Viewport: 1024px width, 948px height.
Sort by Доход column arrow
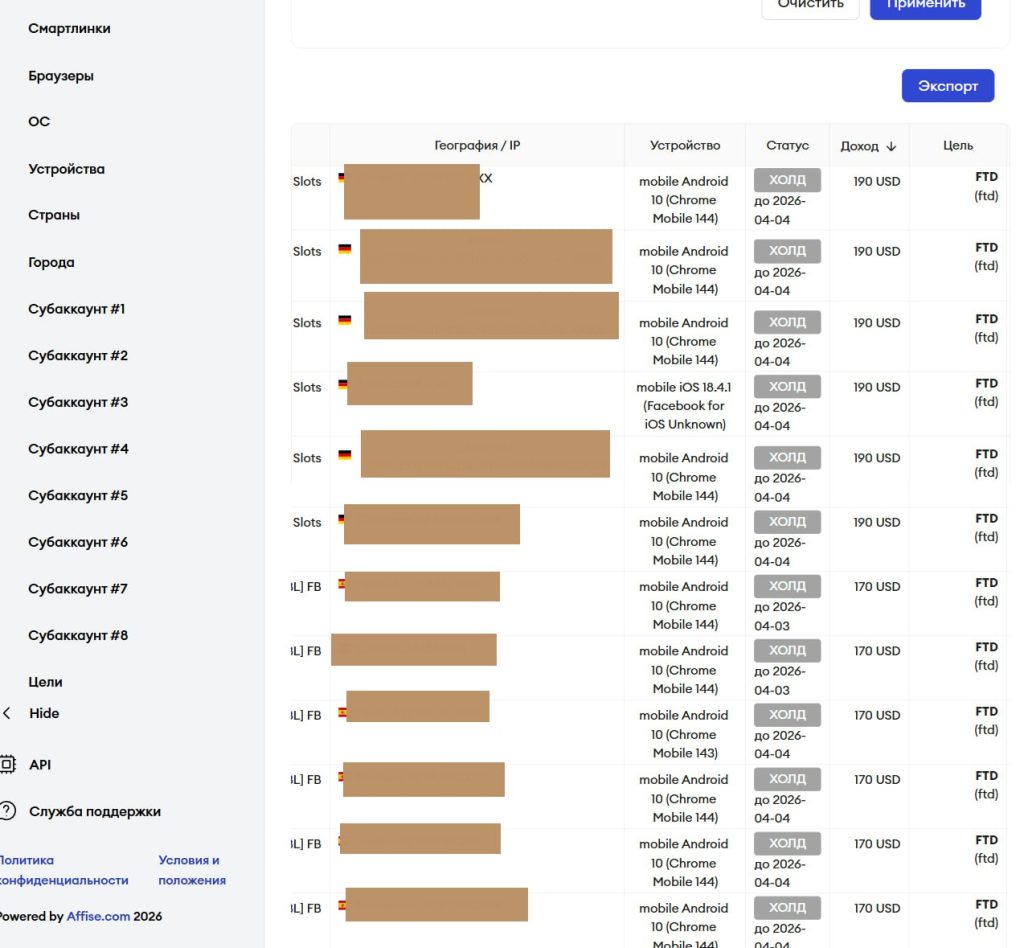click(891, 146)
